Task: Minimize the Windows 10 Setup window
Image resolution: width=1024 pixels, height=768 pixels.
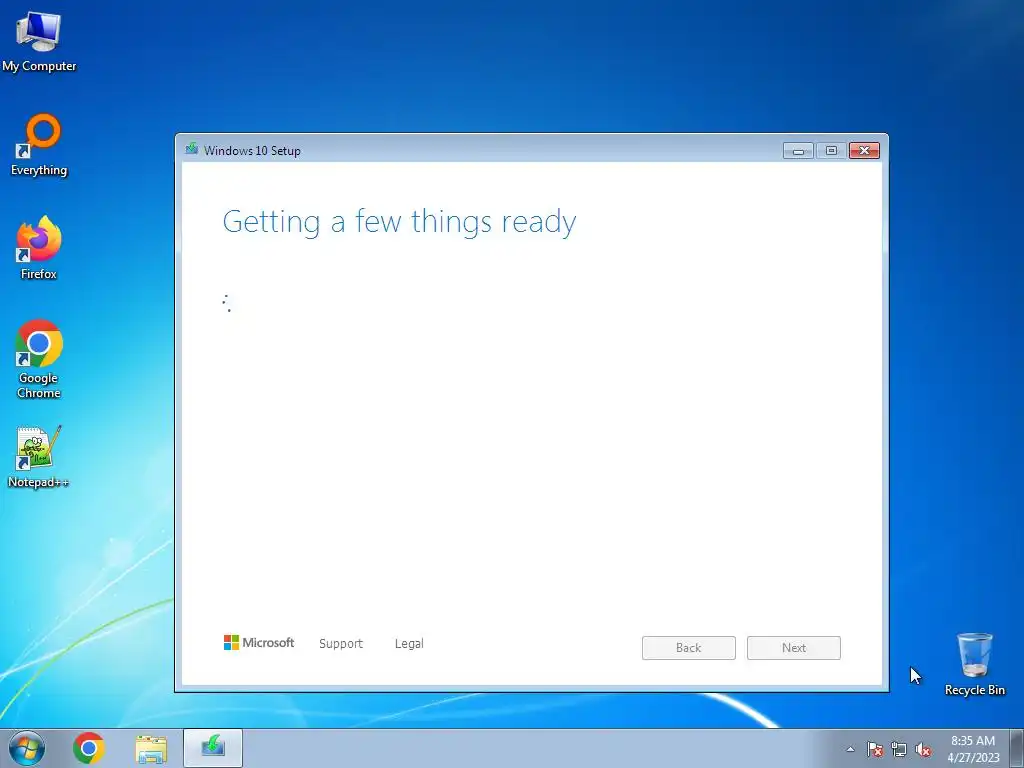Action: [x=798, y=151]
